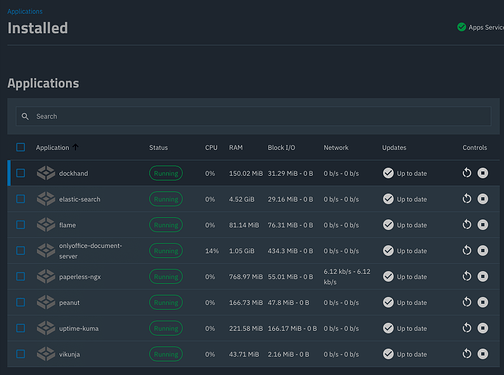Click the peanut app logo icon
This screenshot has height=375, width=504.
coord(46,302)
